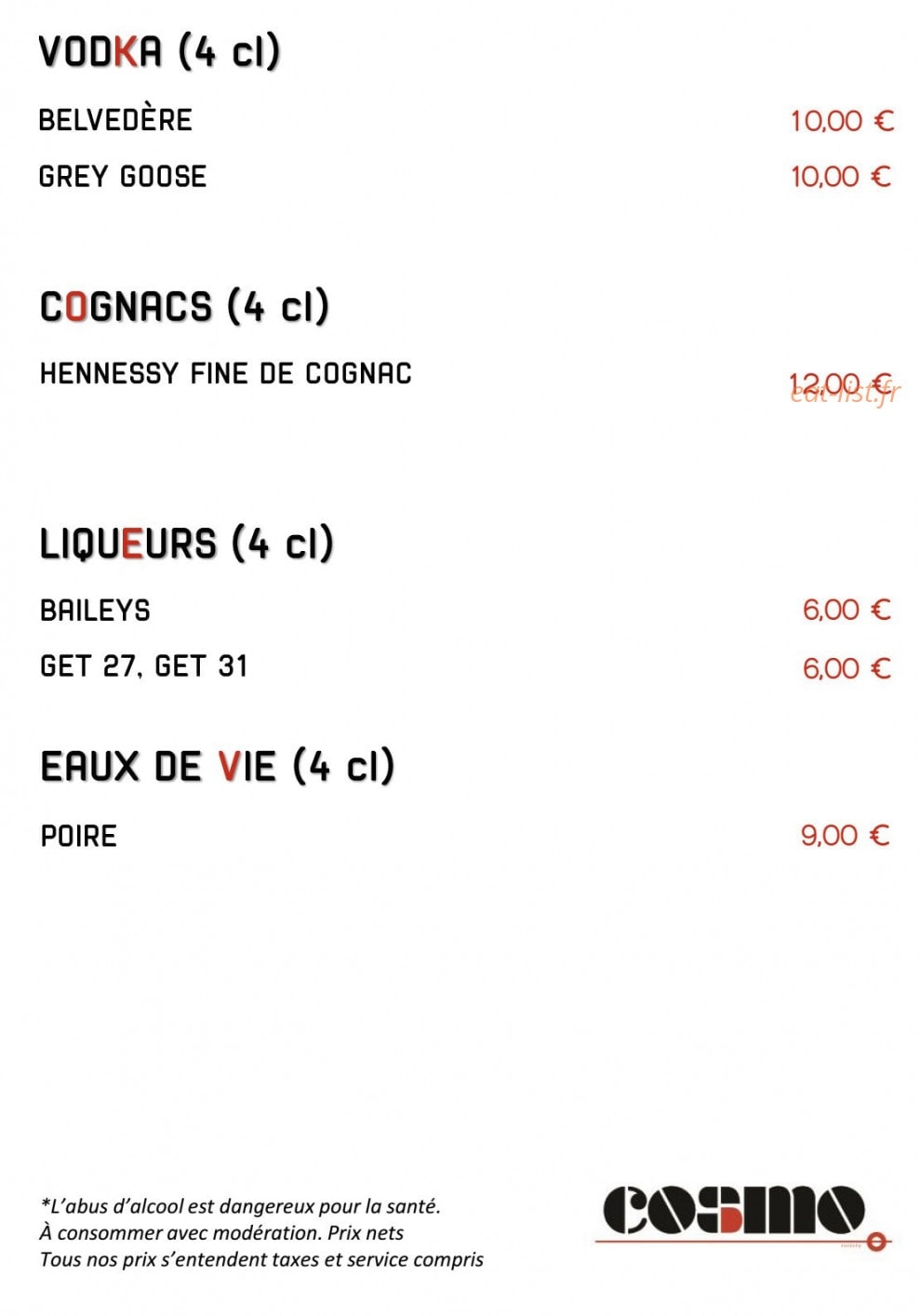Screen dimensions: 920x1316
Task: Click the EAUX DE VIE heading
Action: point(218,767)
